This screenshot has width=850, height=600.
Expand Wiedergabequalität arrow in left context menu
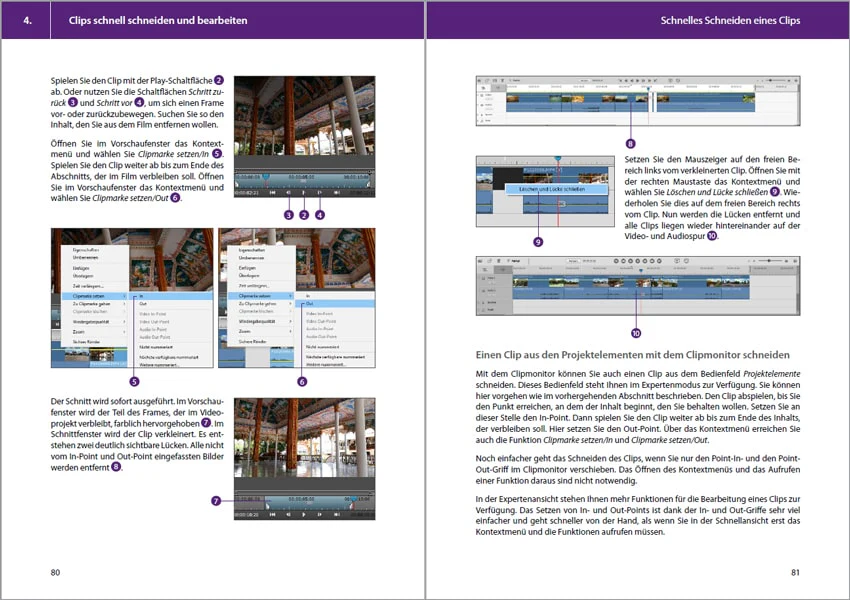(x=125, y=322)
